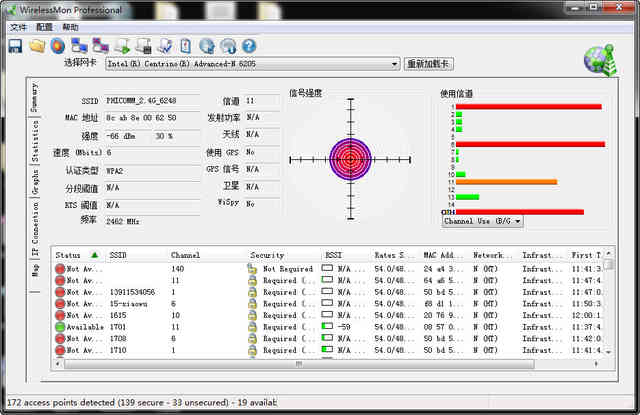Screen dimensions: 640x415
Task: Click the lock icon in the 15-xiaowu row
Action: pos(253,304)
